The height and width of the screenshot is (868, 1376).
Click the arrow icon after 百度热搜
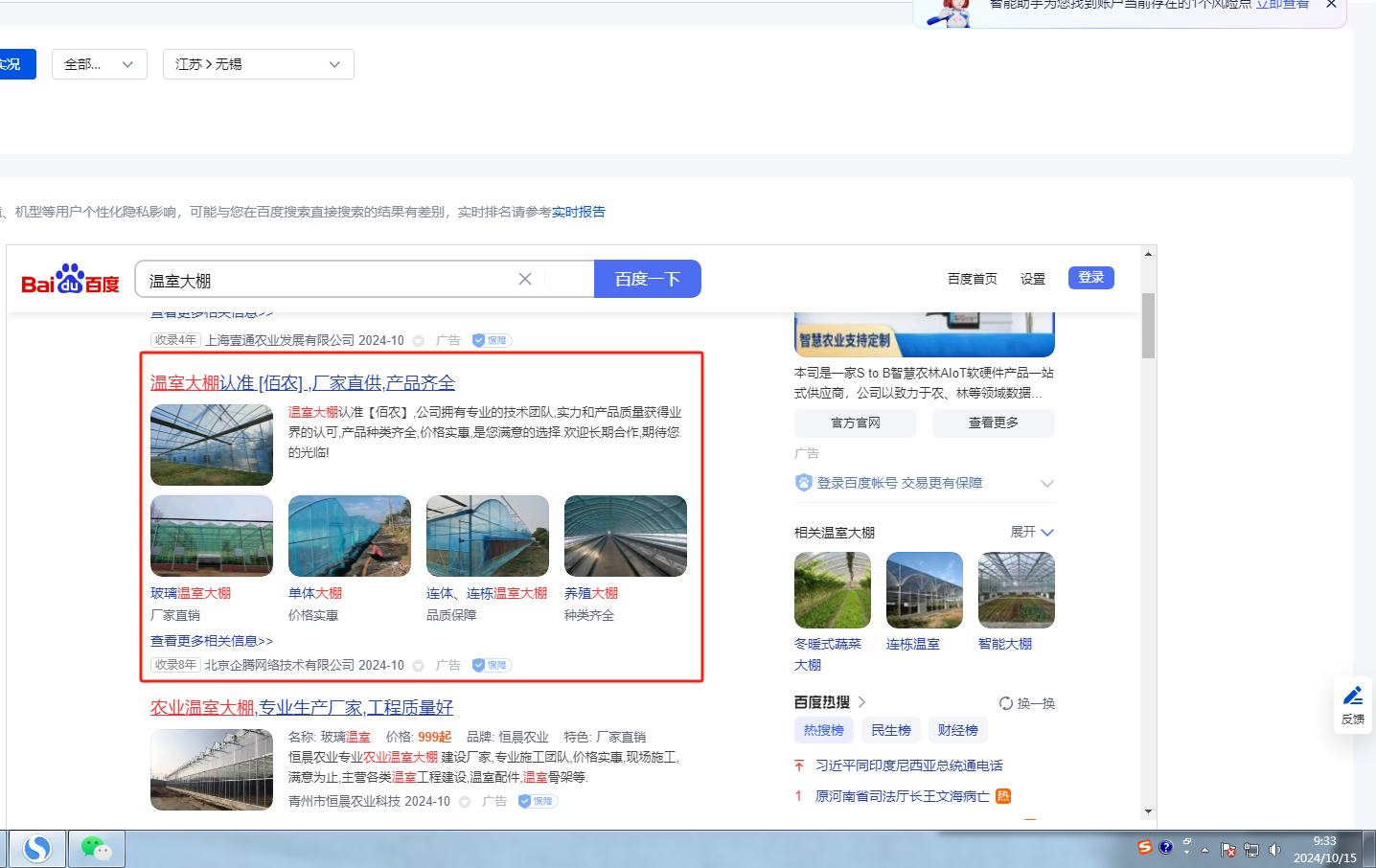click(861, 702)
